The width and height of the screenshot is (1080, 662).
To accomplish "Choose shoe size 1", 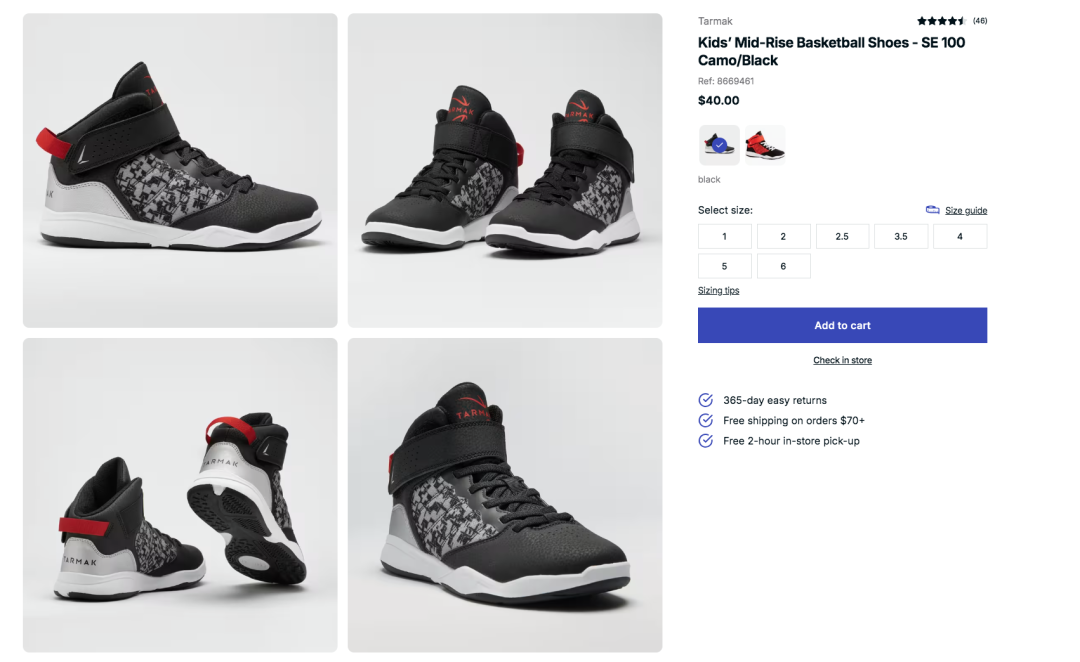I will coord(725,236).
